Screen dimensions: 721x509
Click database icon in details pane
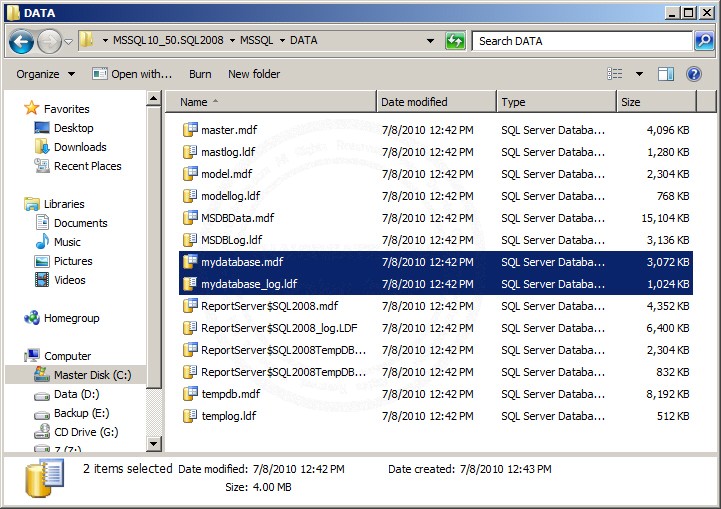(x=45, y=478)
